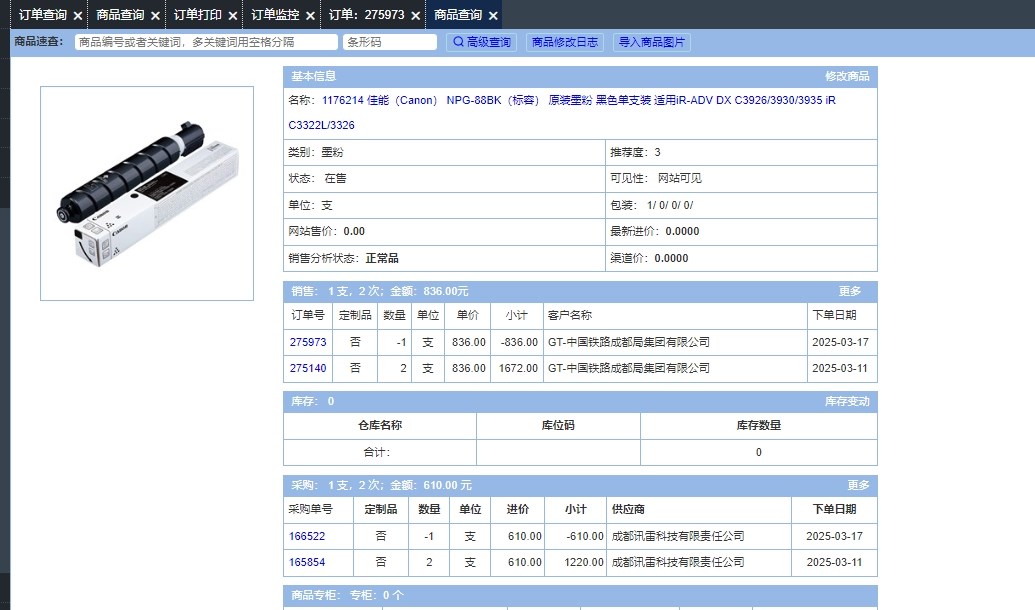Open purchase order 165854
Screen dimensions: 1035x610
click(x=307, y=562)
